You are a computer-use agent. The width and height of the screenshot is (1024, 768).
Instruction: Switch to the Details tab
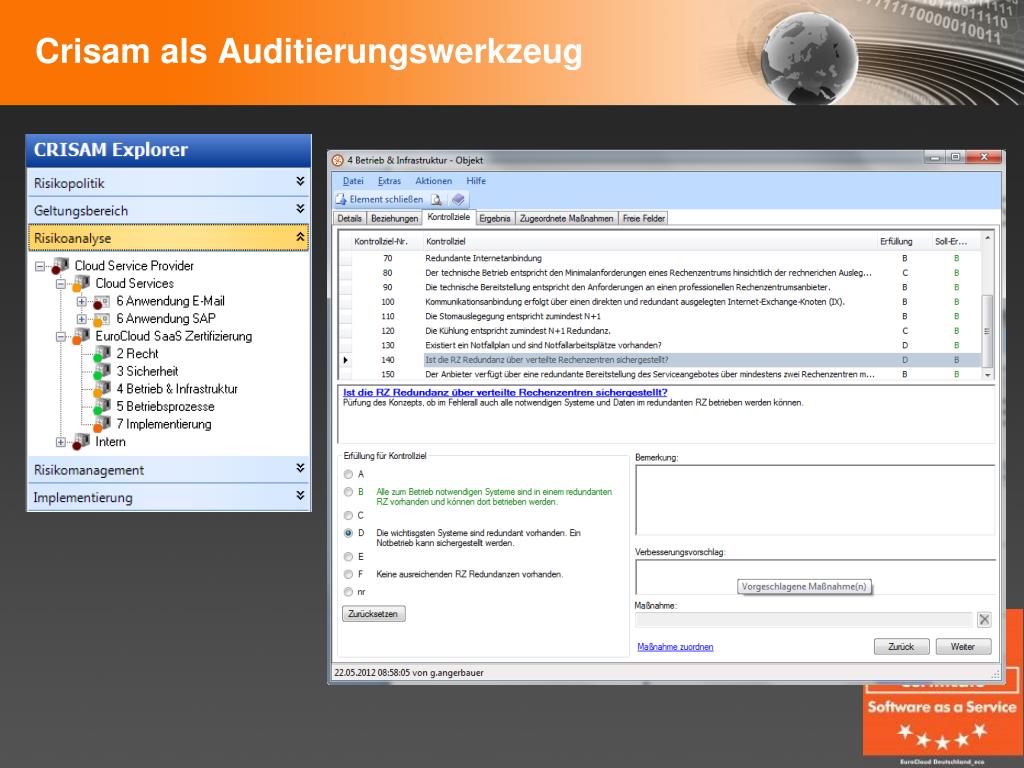tap(349, 218)
